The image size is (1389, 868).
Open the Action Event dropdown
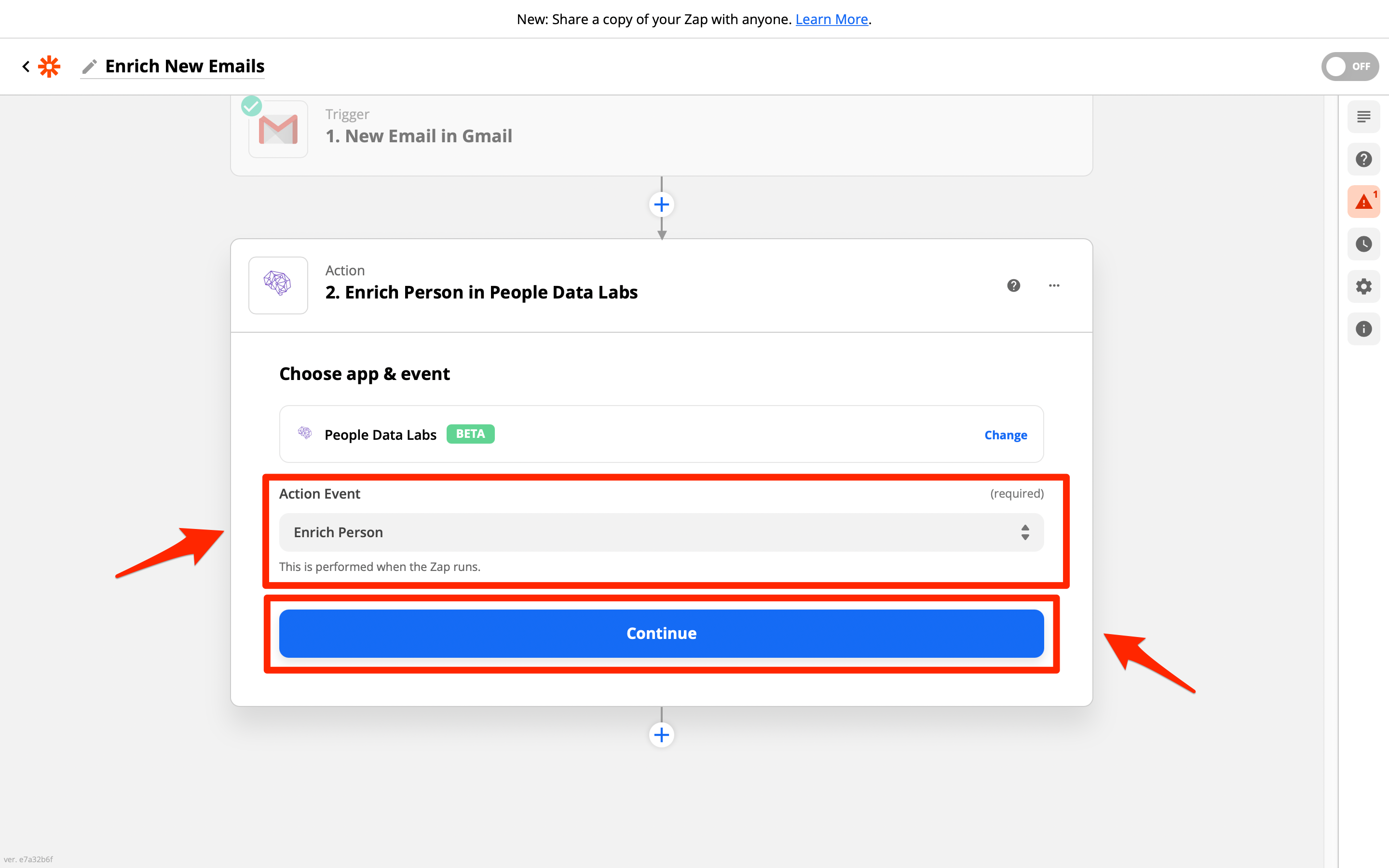660,532
